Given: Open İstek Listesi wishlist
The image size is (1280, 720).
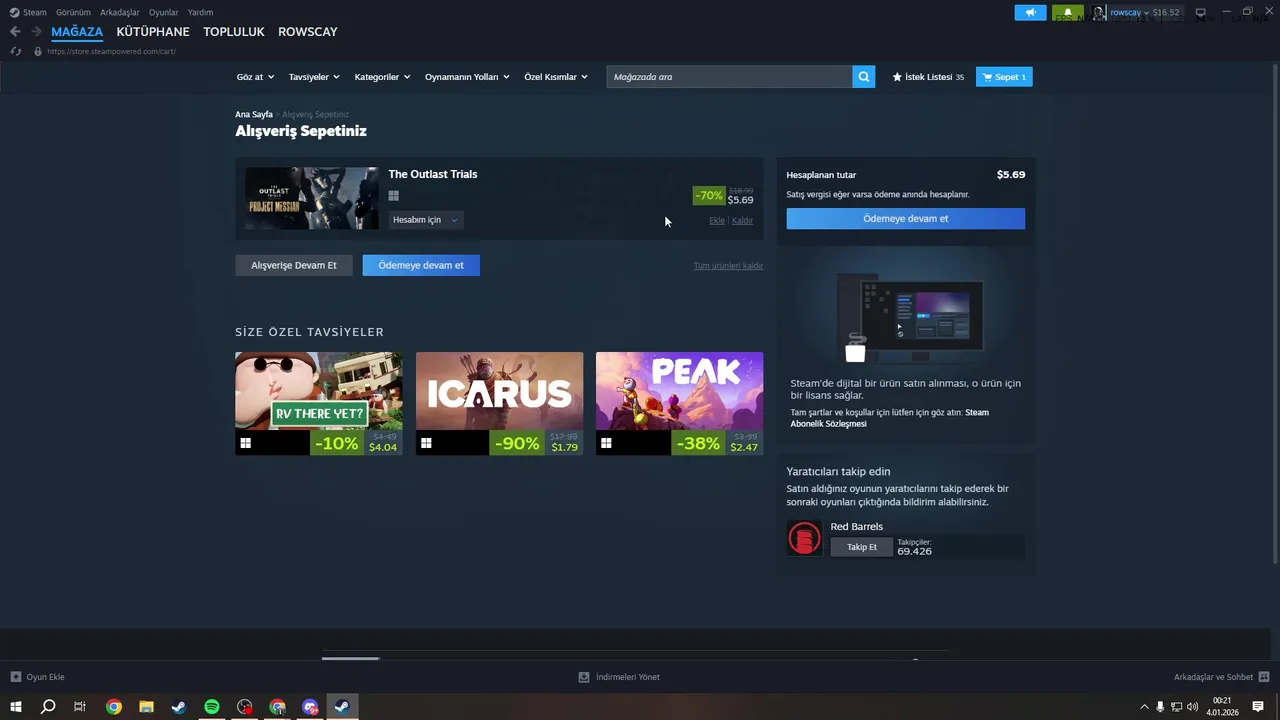Looking at the screenshot, I should [x=928, y=77].
